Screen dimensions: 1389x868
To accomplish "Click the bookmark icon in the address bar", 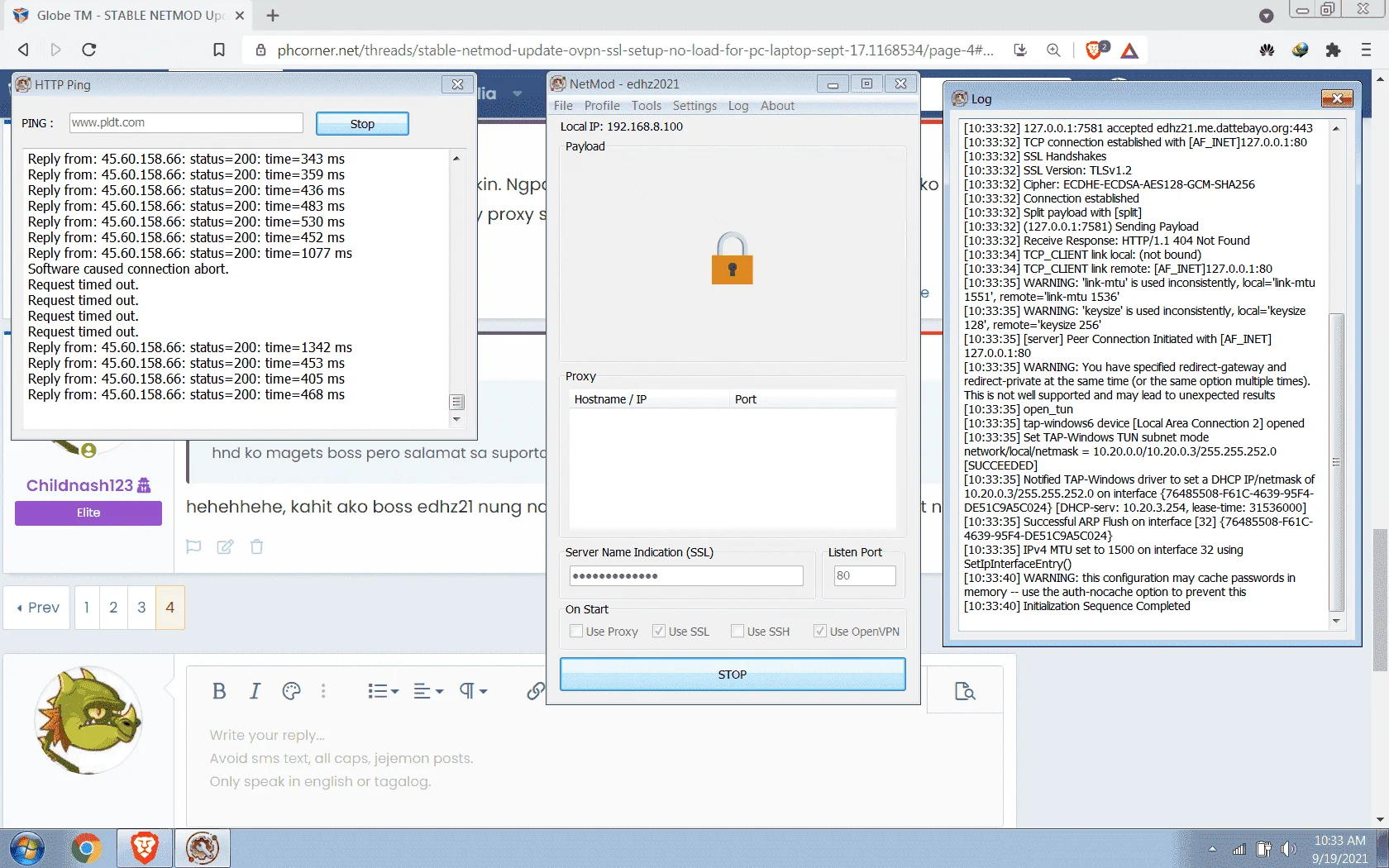I will (219, 50).
